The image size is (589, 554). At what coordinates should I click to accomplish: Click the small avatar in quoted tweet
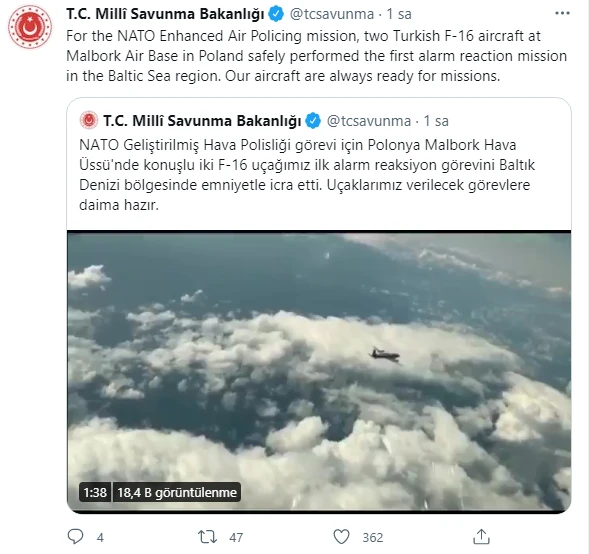(89, 121)
